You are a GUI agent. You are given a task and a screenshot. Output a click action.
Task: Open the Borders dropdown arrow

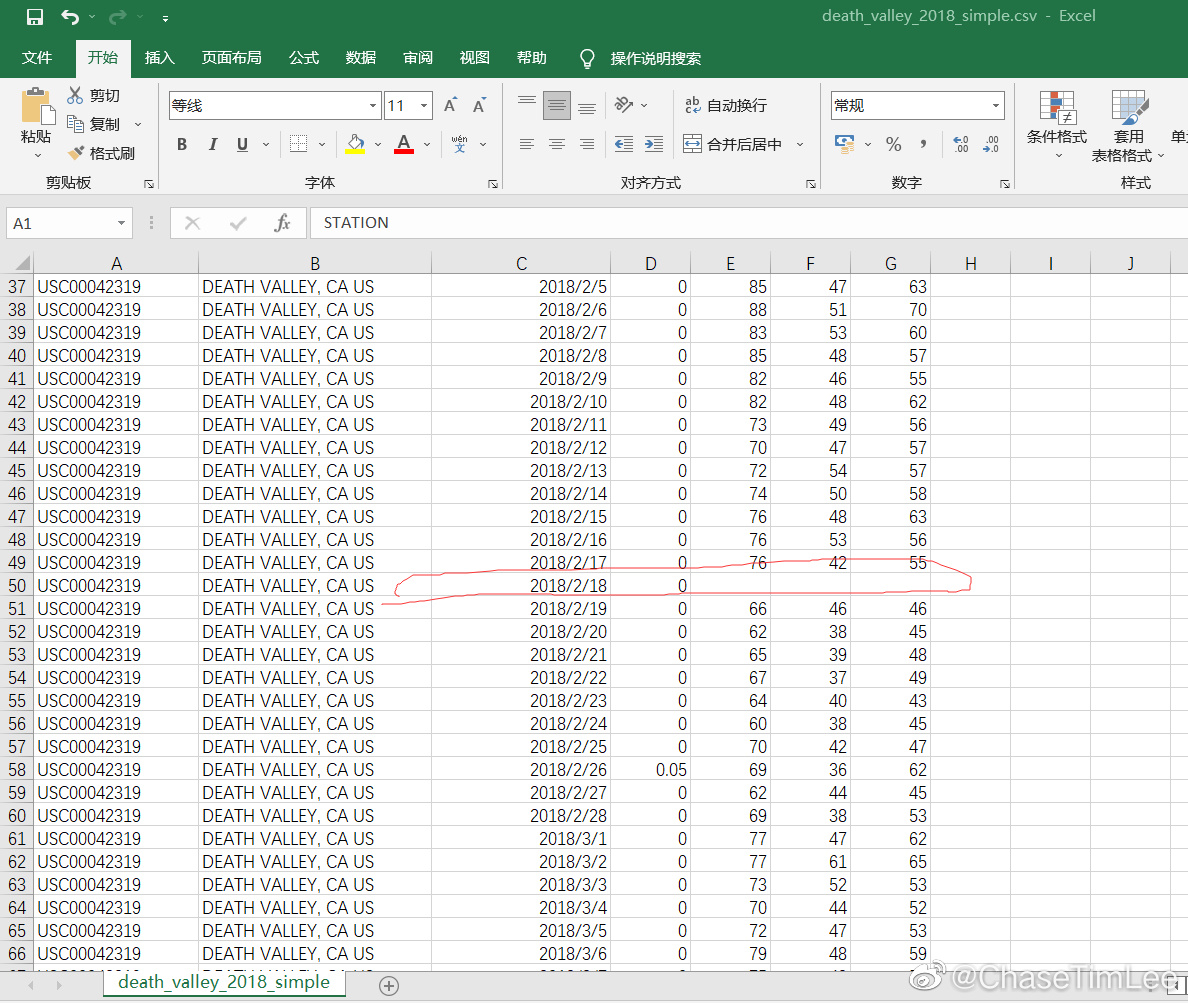pyautogui.click(x=322, y=144)
